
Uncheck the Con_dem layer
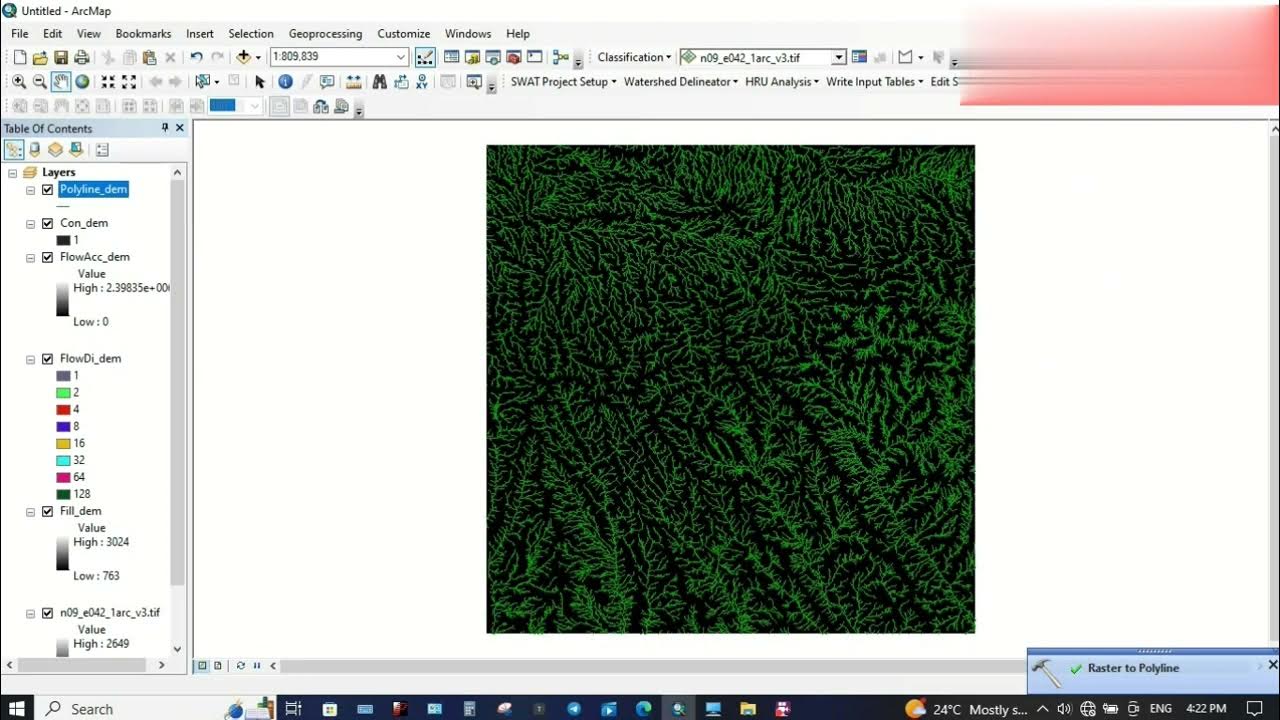pos(47,224)
